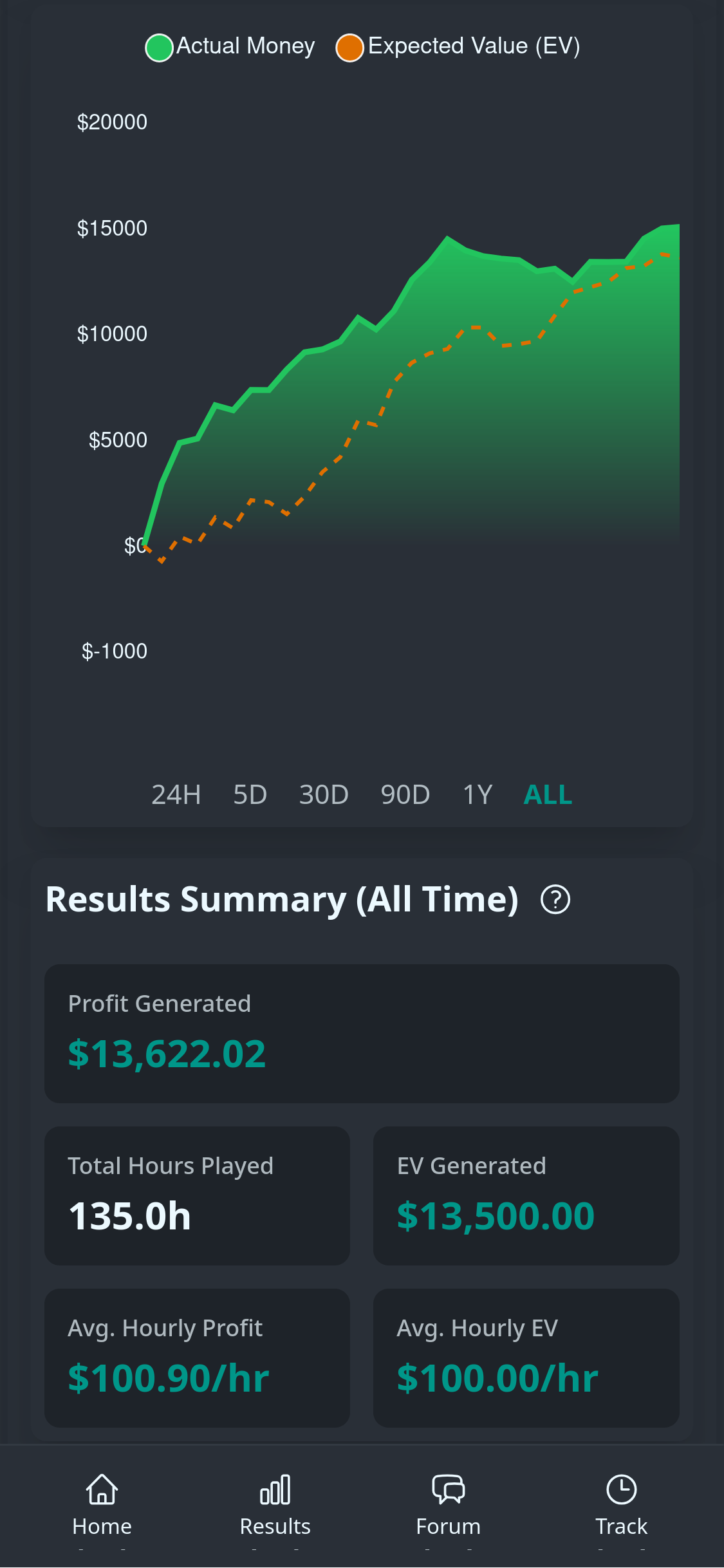Open the Avg. Hourly Profit card
Viewport: 724px width, 1568px height.
tap(197, 1358)
